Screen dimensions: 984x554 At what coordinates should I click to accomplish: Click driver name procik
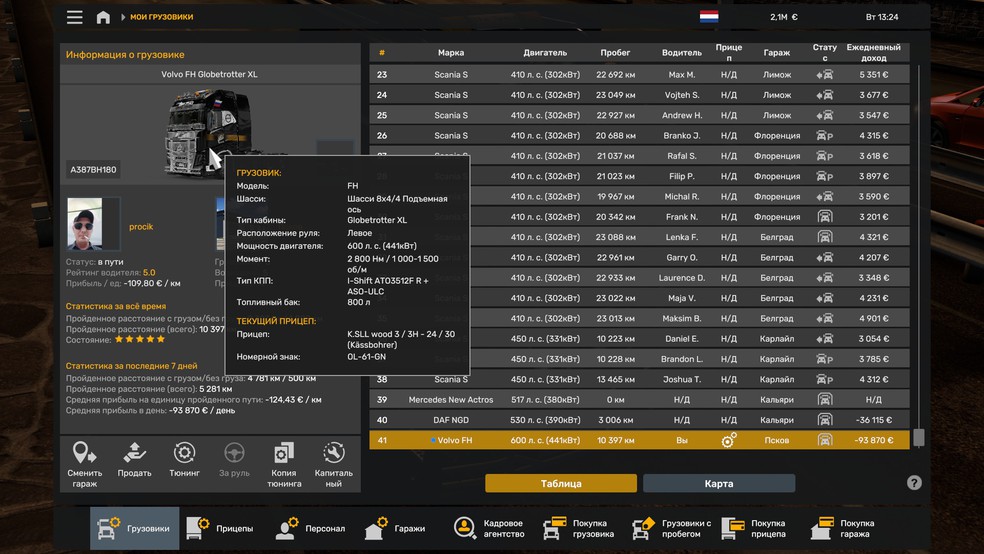141,226
